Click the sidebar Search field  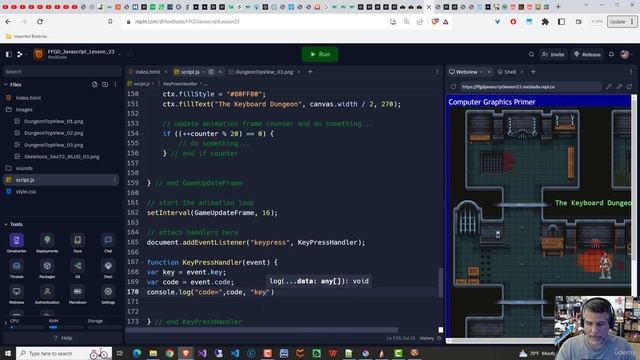[x=62, y=71]
